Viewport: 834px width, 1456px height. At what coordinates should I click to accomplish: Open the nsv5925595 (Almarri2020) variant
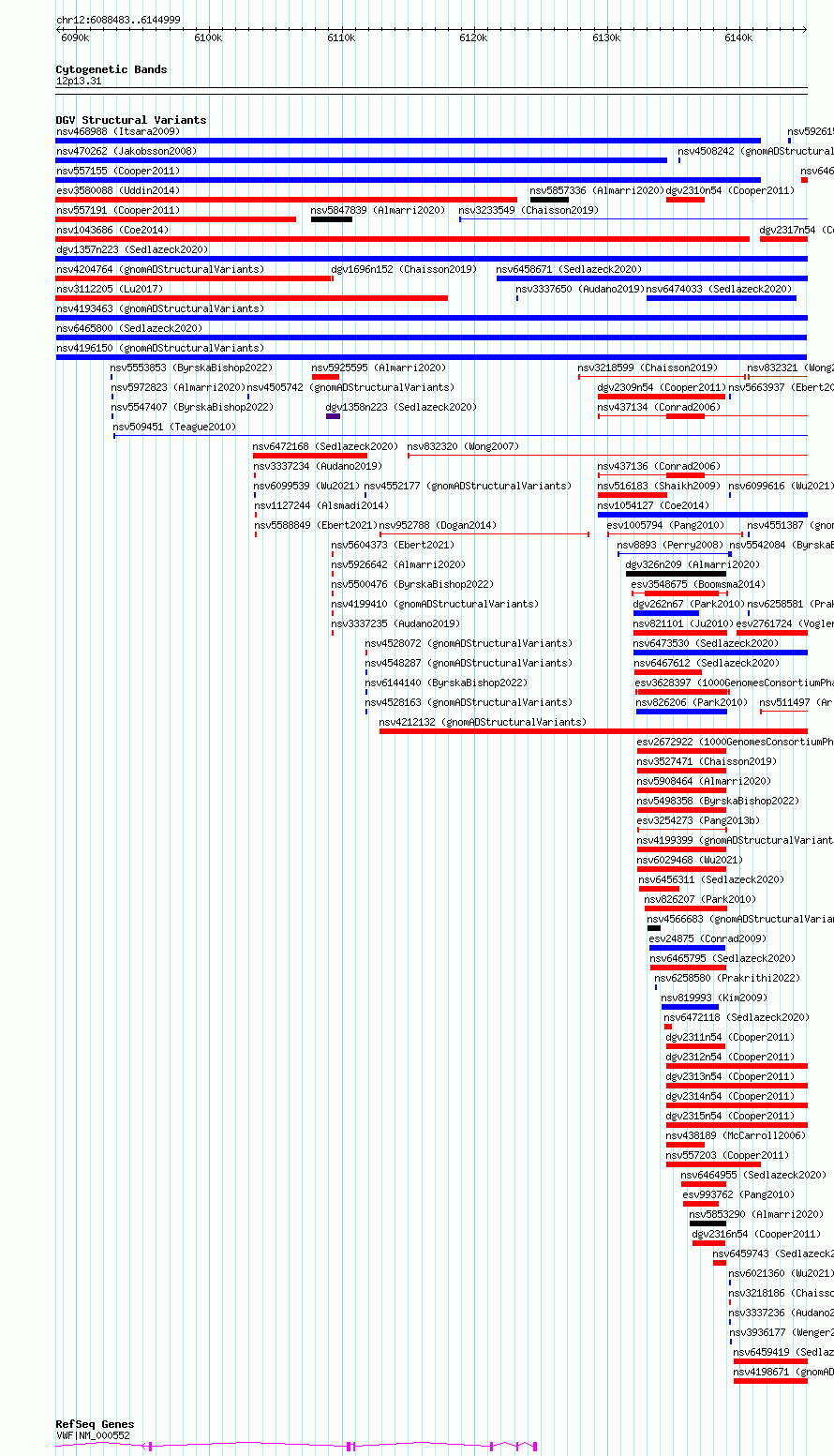click(380, 368)
